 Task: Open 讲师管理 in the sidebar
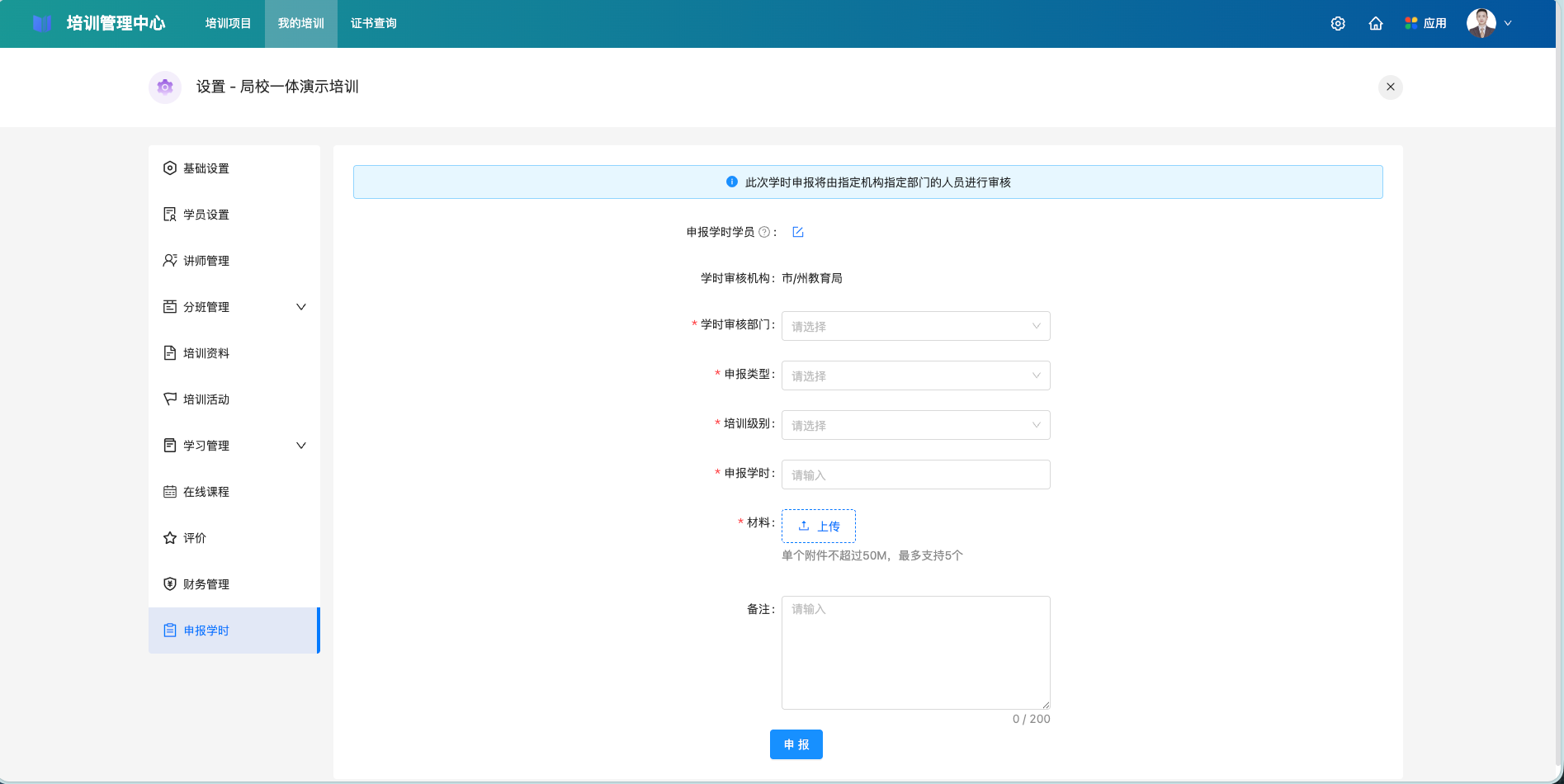coord(206,261)
